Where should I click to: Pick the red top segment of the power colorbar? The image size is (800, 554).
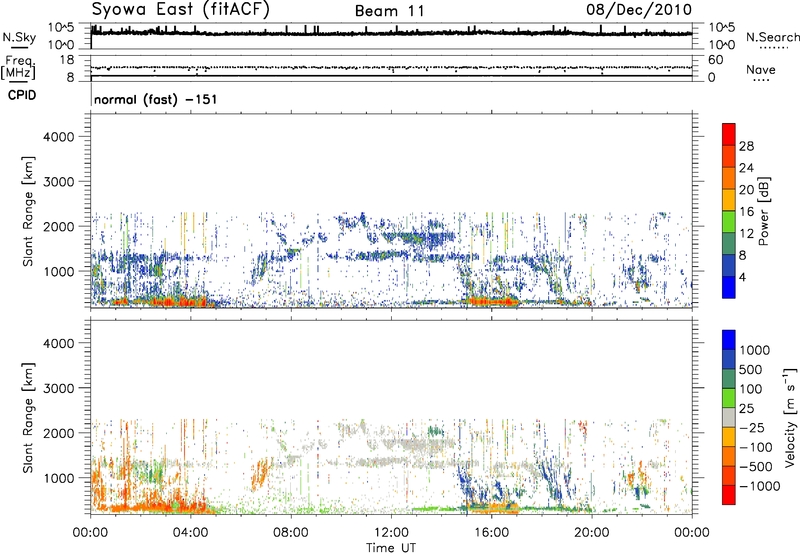pos(729,134)
